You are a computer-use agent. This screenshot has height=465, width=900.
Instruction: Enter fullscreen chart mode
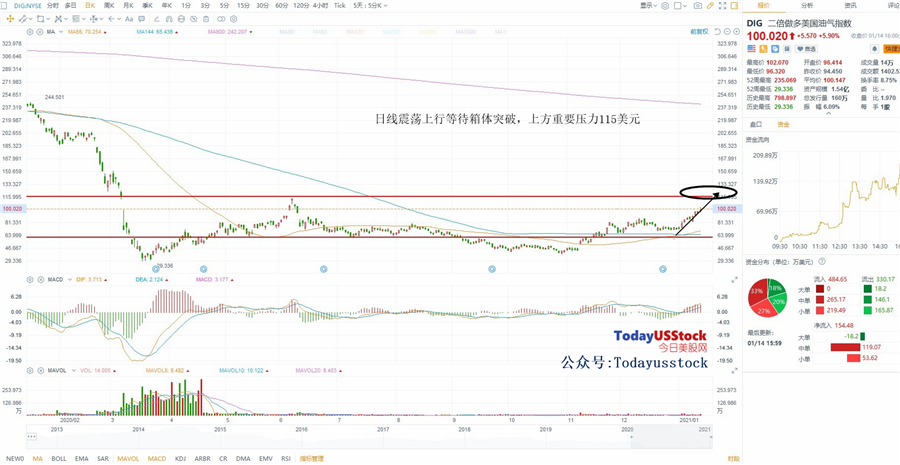(x=723, y=6)
